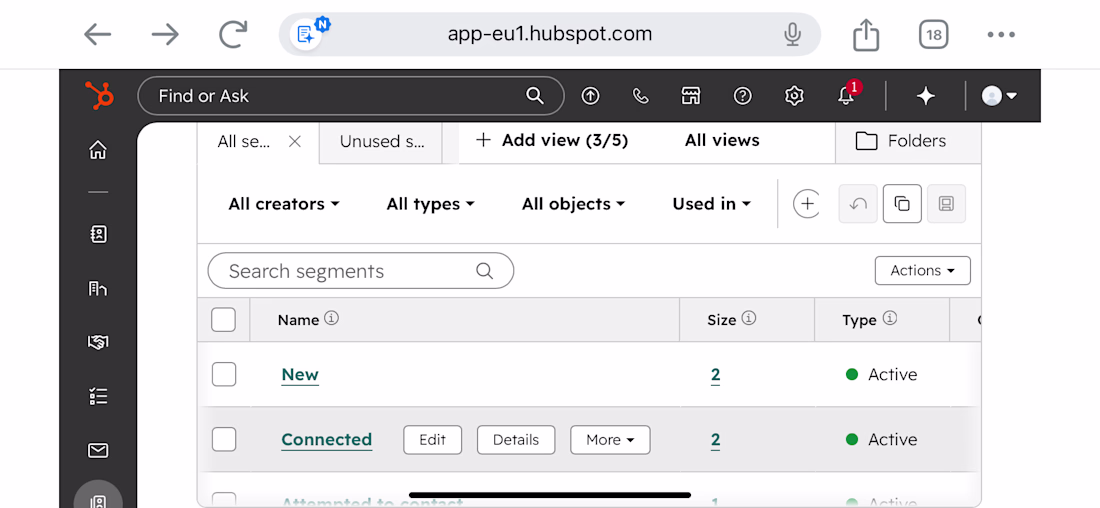Clone the view with the copy icon
Screen dimensions: 1100x508
(x=902, y=204)
